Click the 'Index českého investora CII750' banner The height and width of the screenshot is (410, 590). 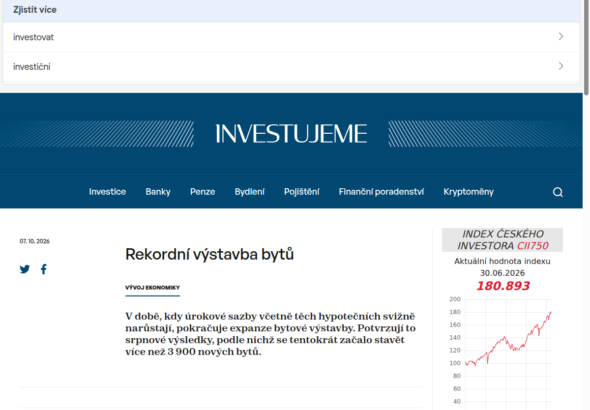pos(502,240)
